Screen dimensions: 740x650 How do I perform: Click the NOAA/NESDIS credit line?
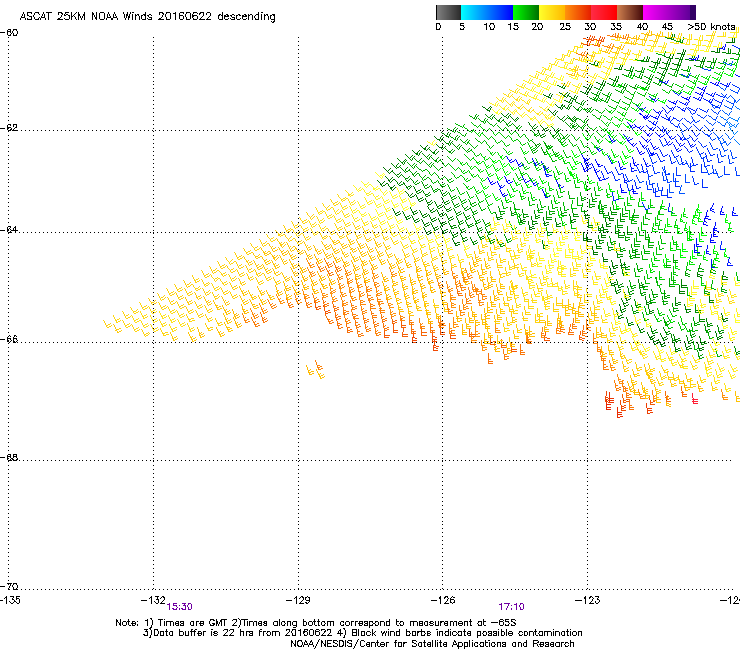pyautogui.click(x=432, y=644)
